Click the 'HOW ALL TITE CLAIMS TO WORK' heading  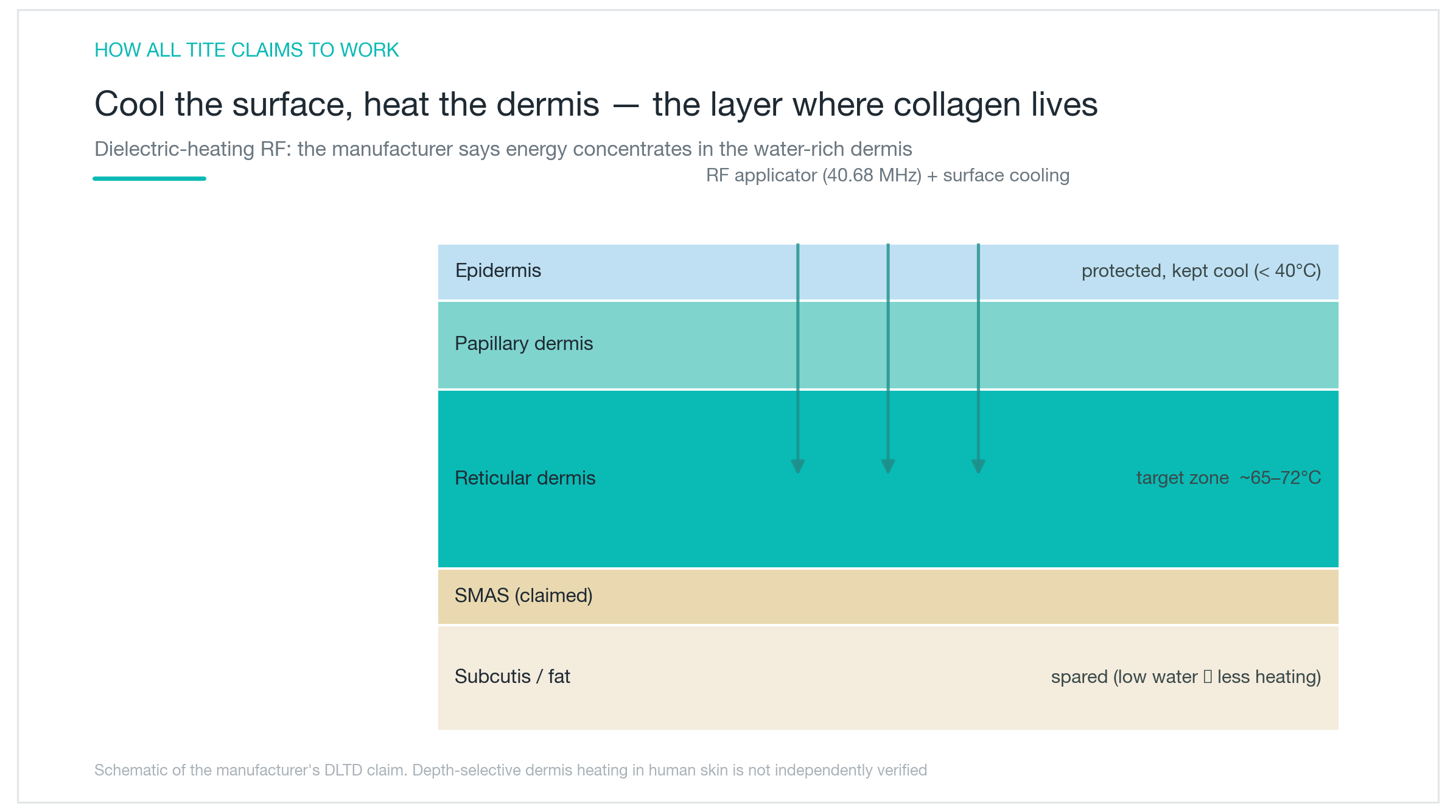pyautogui.click(x=247, y=50)
